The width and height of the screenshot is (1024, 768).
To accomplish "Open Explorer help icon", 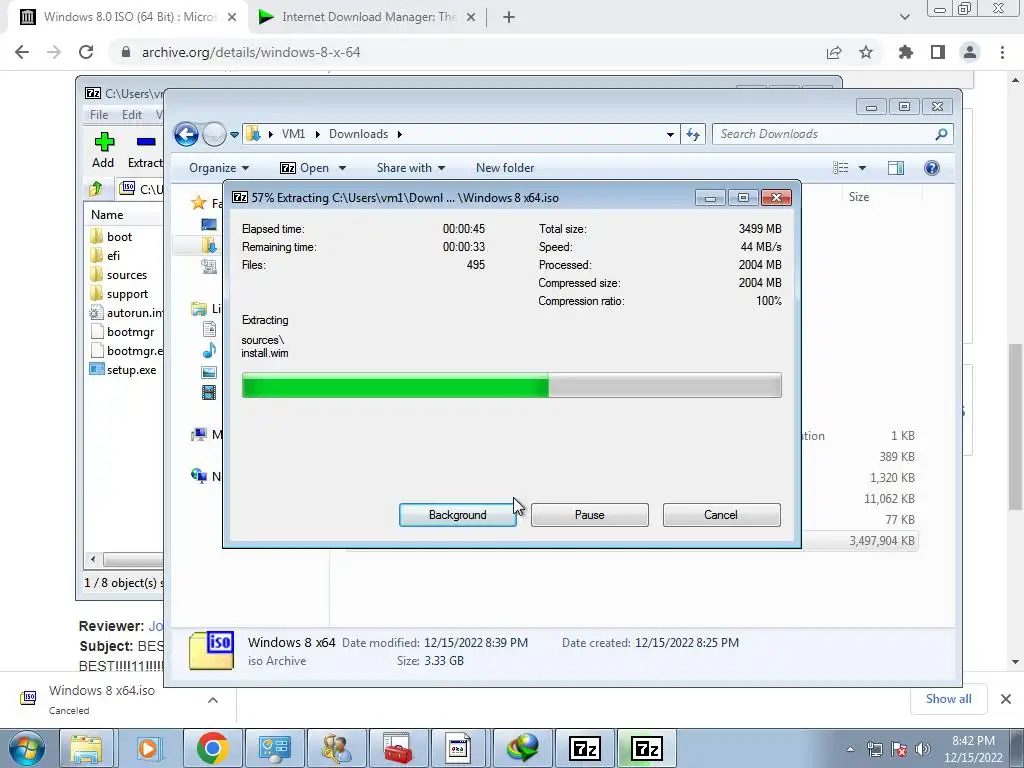I will [932, 168].
